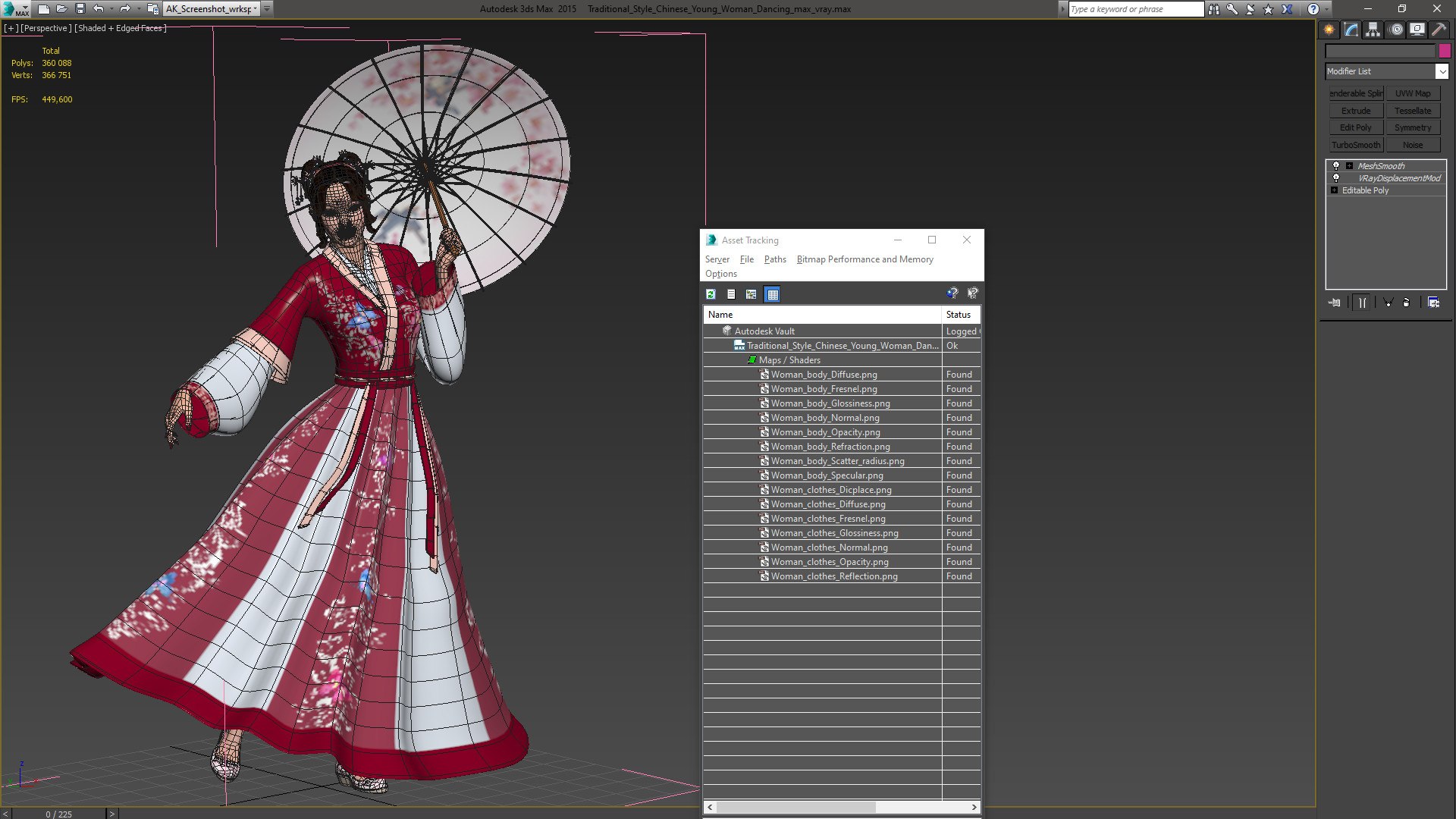Click Remove modifier trash icon
This screenshot has width=1456, height=819.
[x=1407, y=303]
